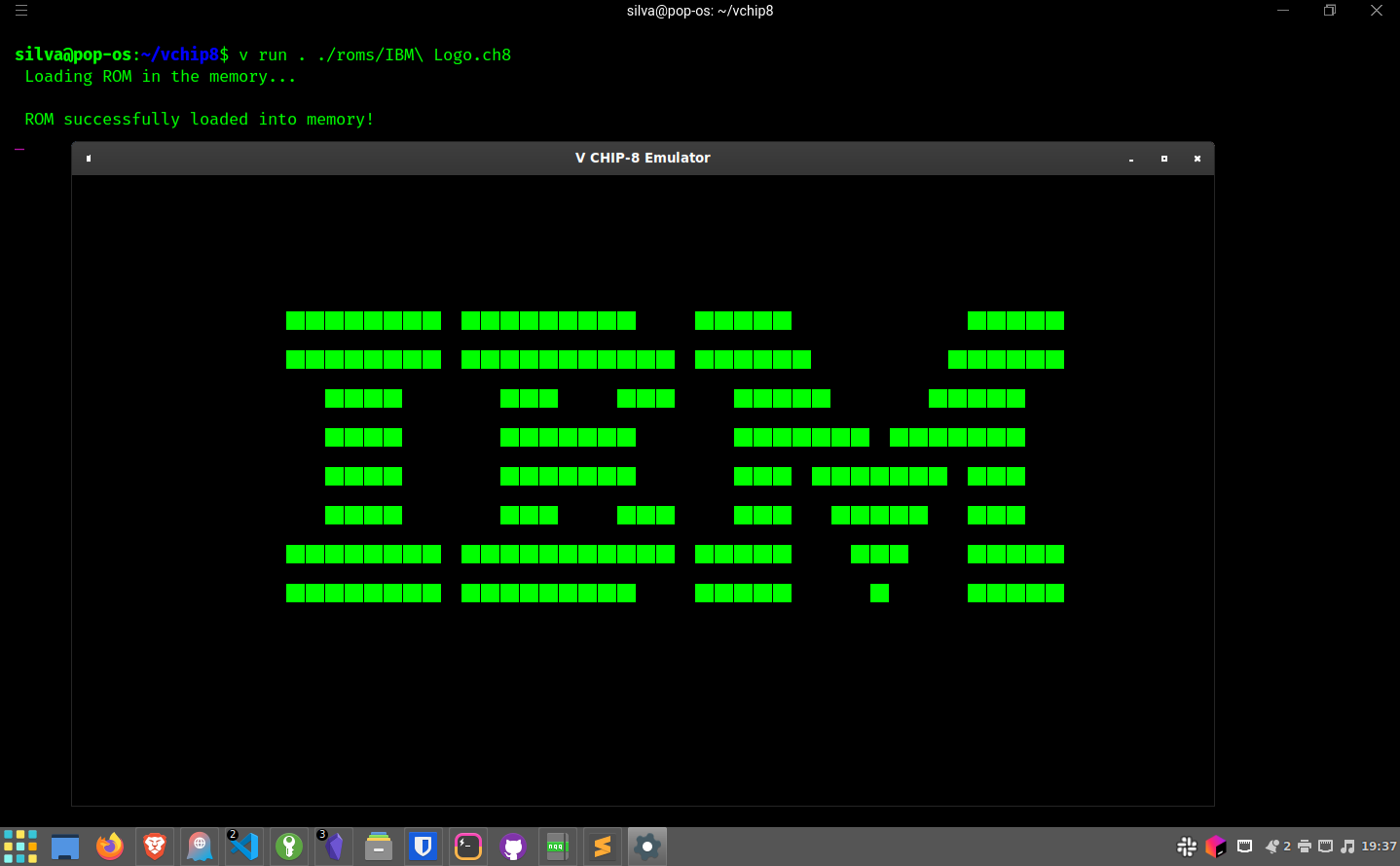Open the top-left hamburger menu
This screenshot has width=1400, height=866.
click(x=20, y=10)
